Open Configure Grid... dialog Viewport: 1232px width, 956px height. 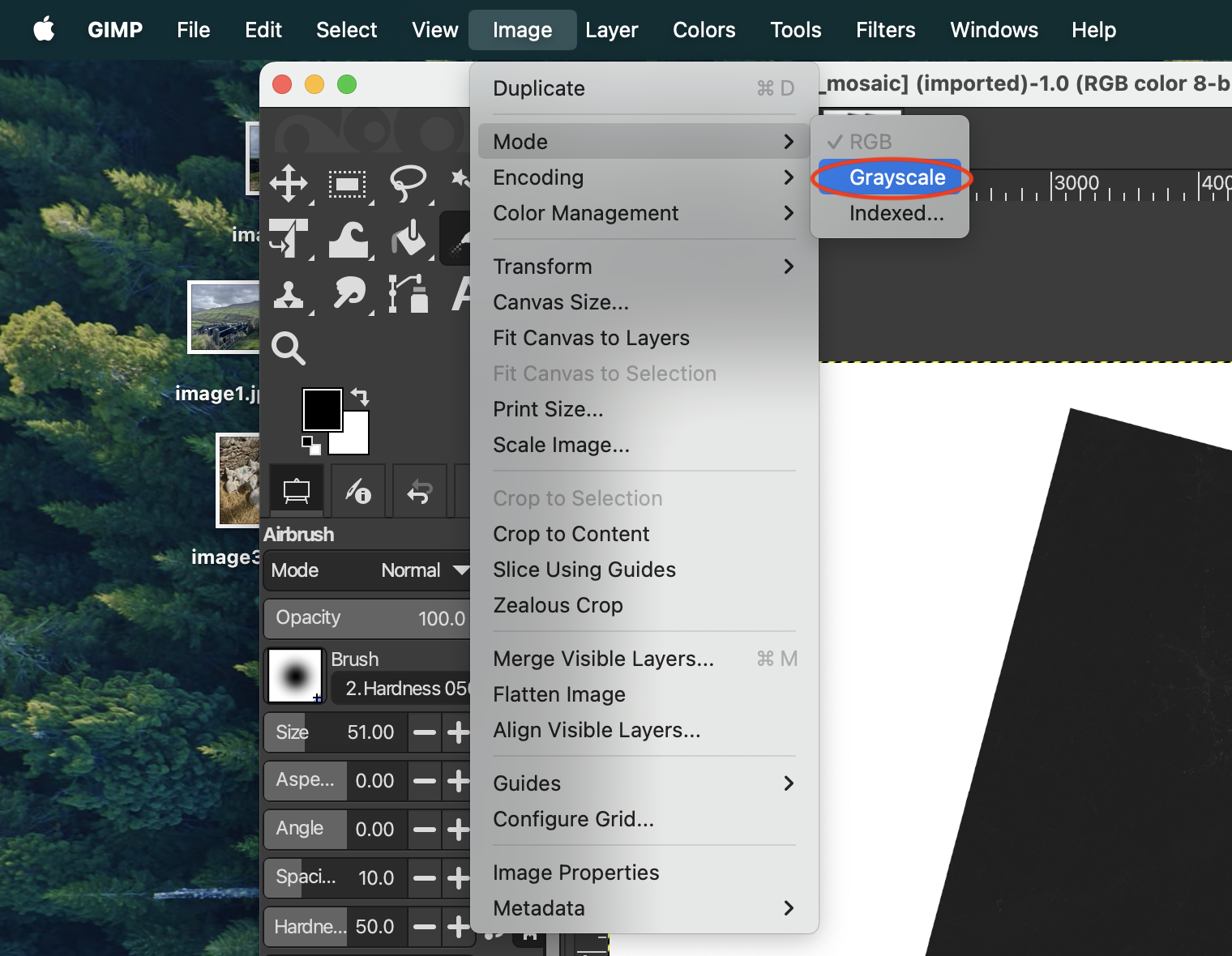click(644, 819)
